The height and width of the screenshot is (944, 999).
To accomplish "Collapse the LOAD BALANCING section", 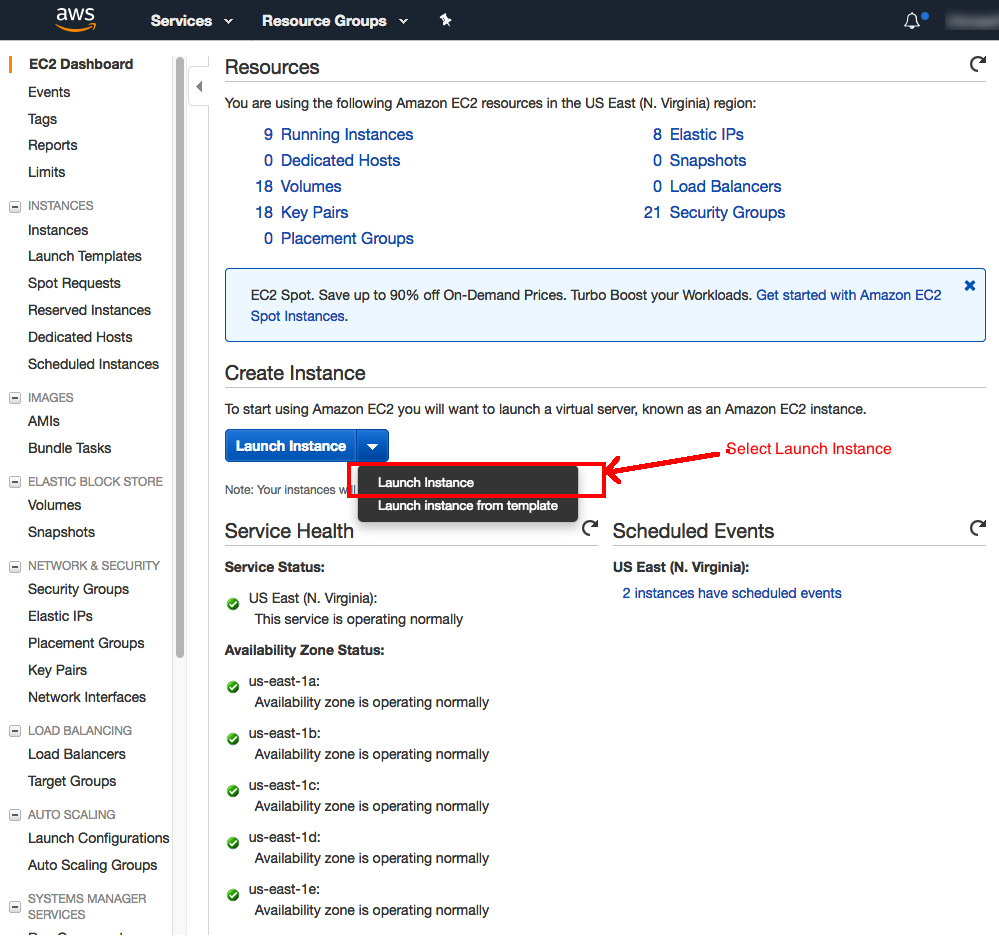I will click(x=15, y=731).
